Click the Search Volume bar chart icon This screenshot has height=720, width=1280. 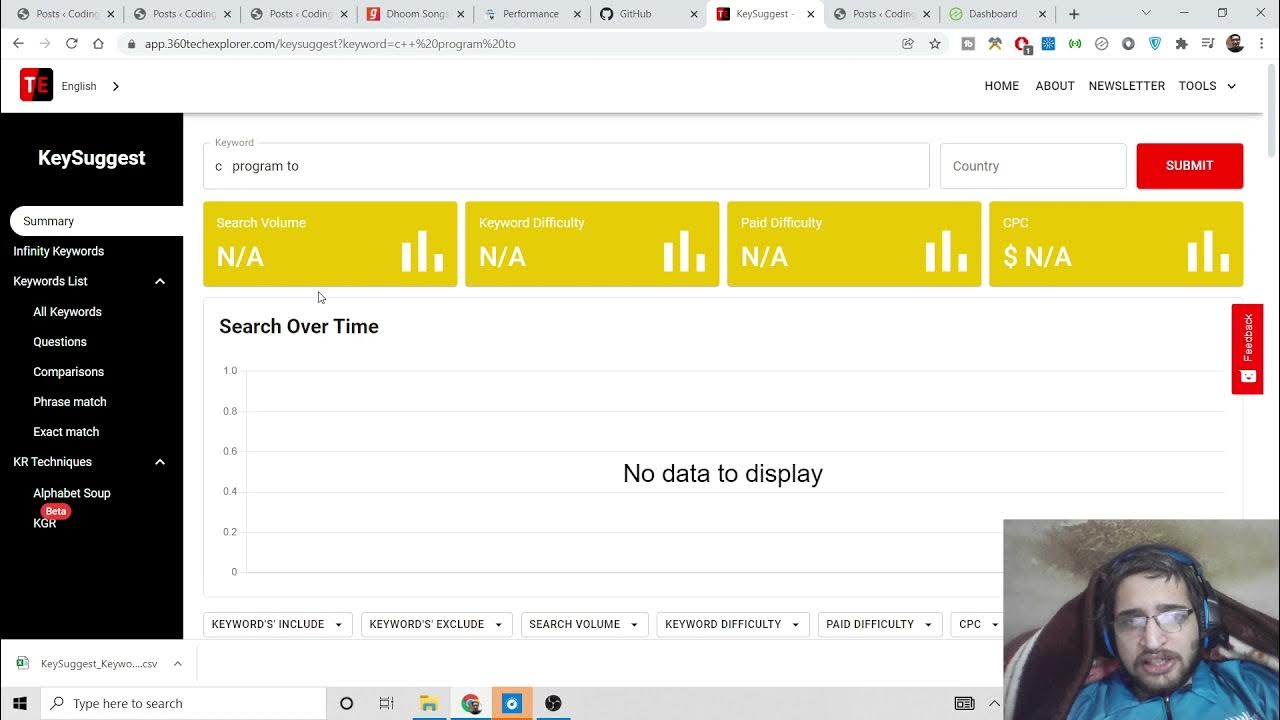tap(422, 251)
